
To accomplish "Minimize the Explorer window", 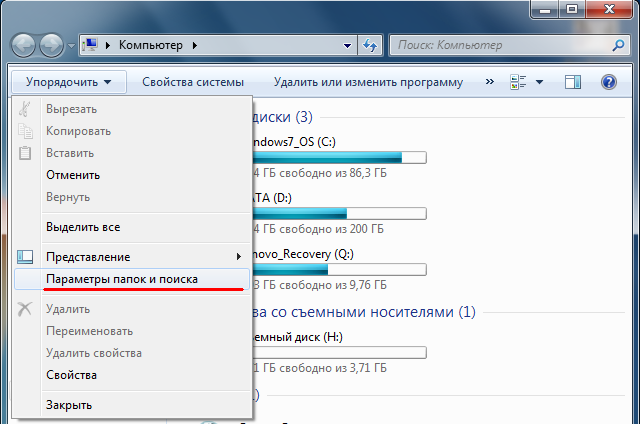I will pos(545,9).
